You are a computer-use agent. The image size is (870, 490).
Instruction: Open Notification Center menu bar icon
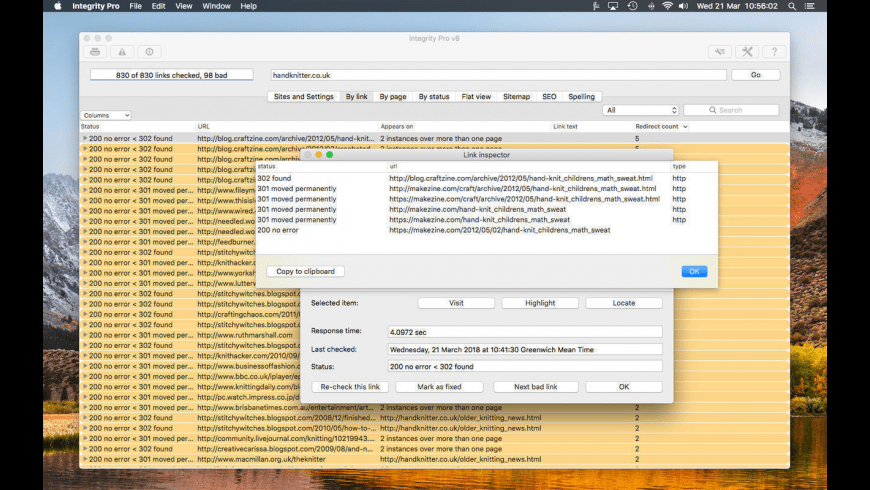[810, 6]
